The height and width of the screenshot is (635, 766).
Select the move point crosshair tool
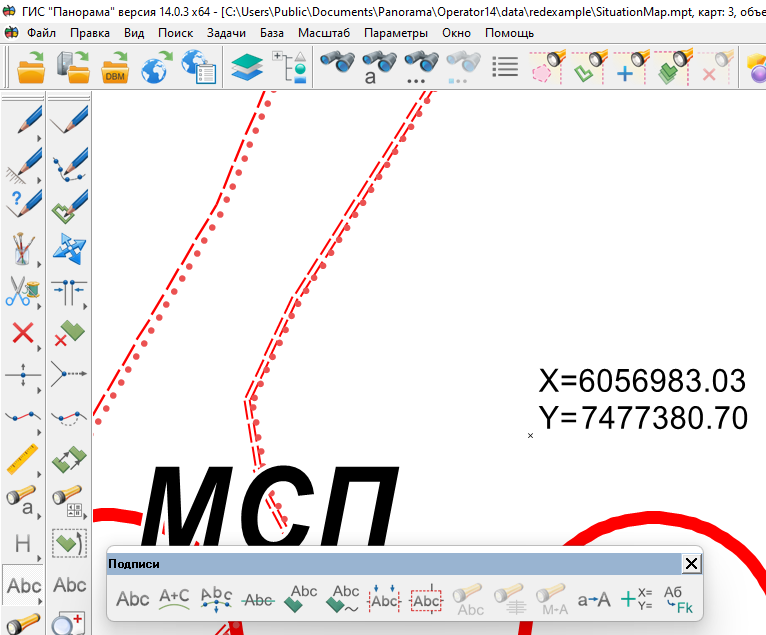click(22, 375)
